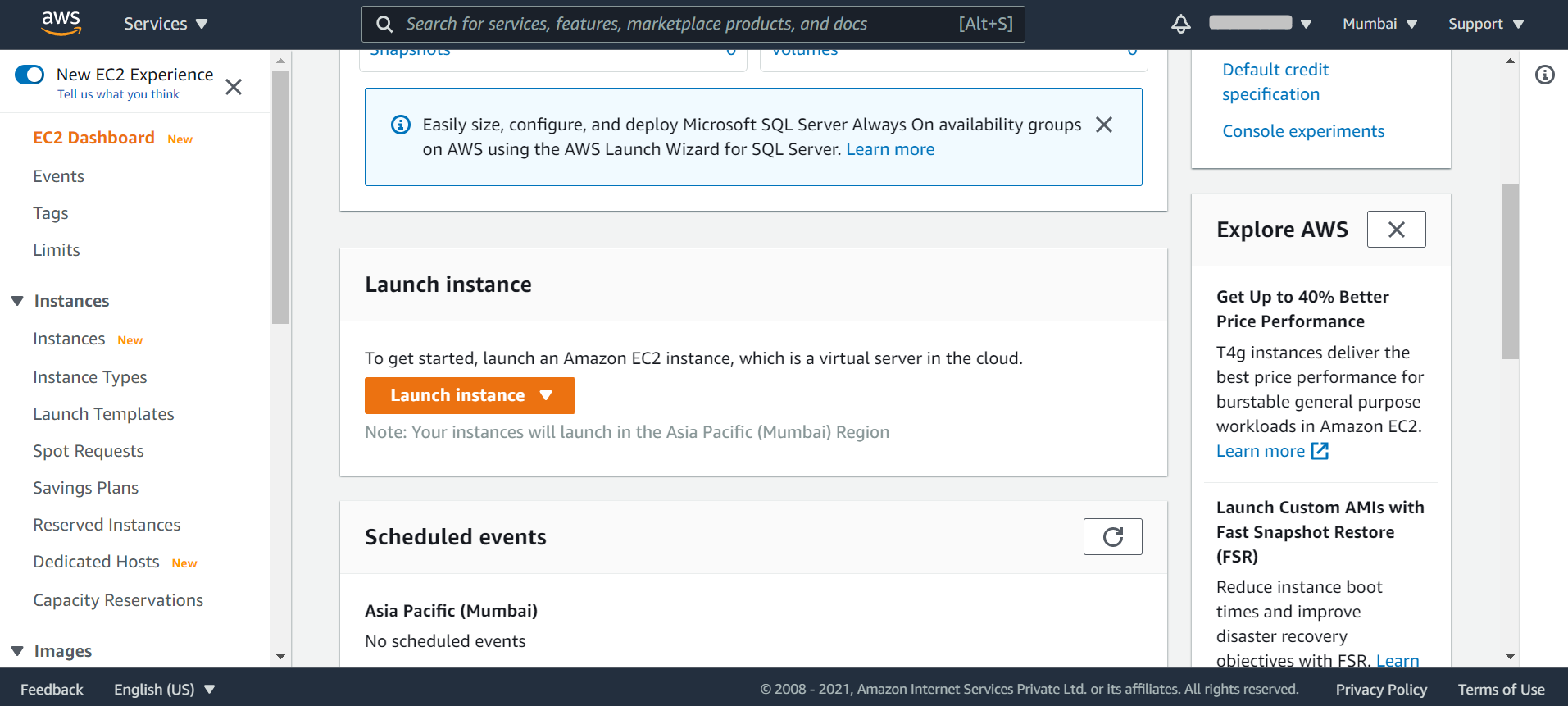Open Reserved Instances in sidebar
The height and width of the screenshot is (706, 1568).
point(107,525)
